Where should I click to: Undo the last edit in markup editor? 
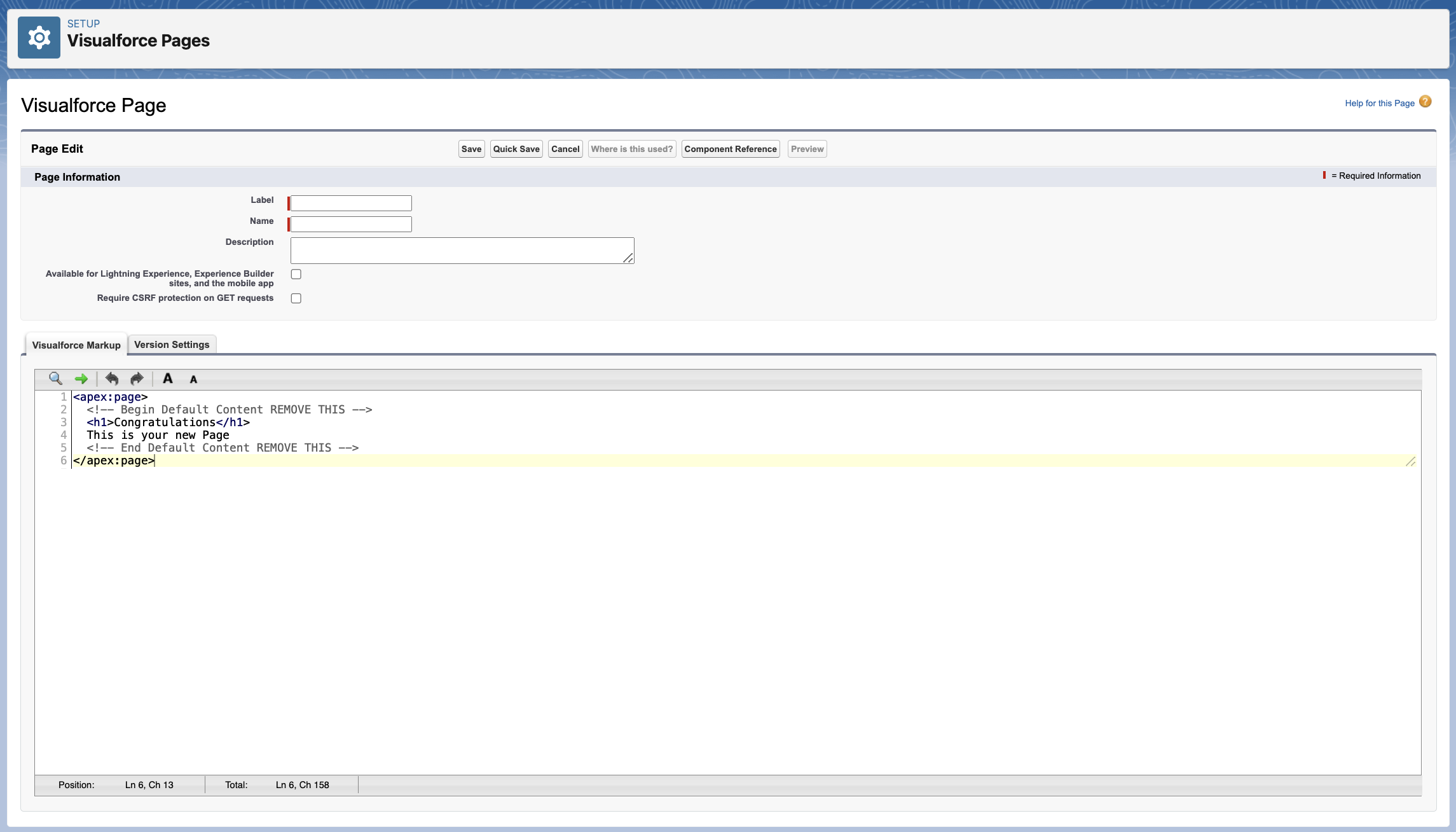pyautogui.click(x=112, y=379)
